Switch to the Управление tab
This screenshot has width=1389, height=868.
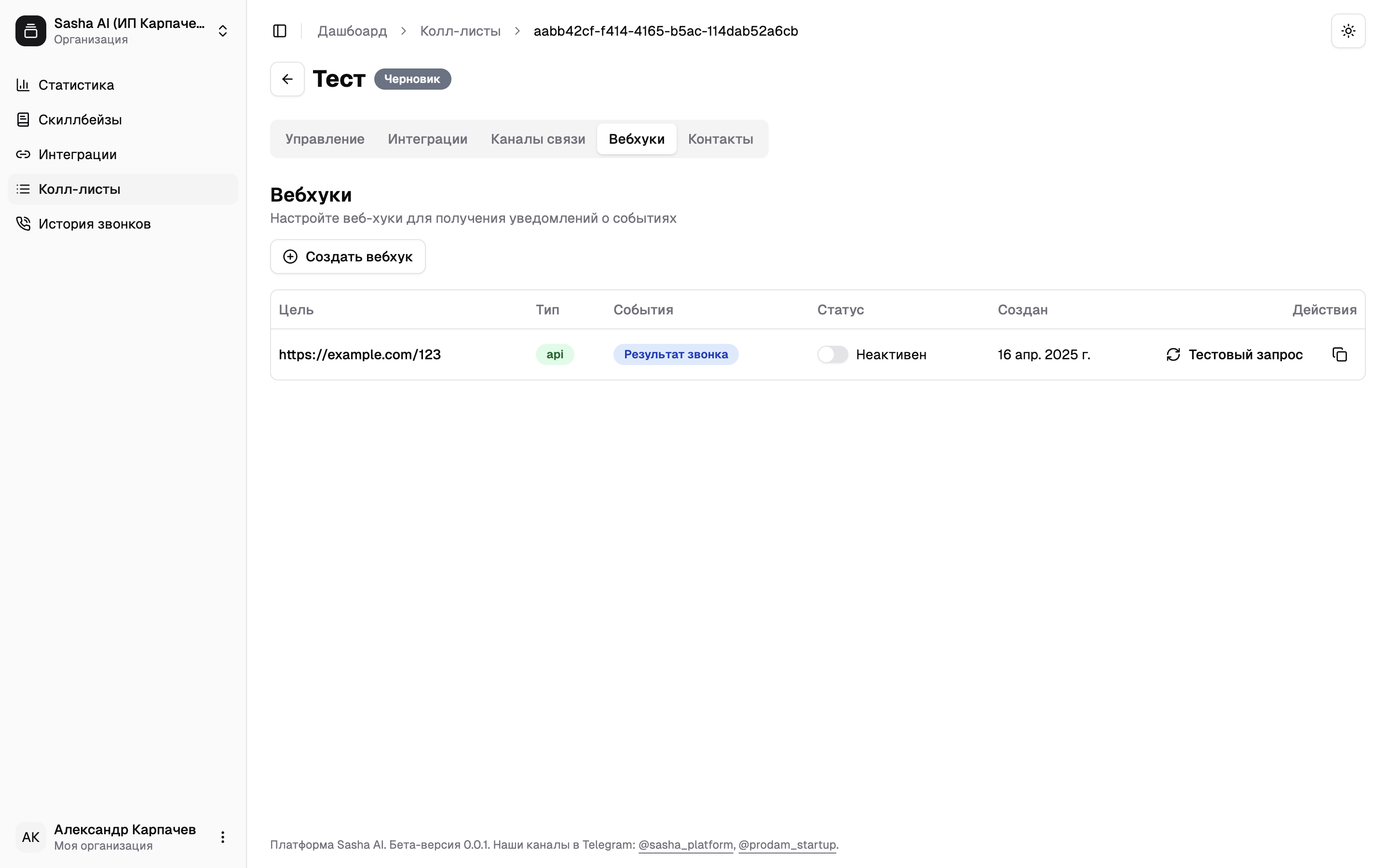coord(324,139)
